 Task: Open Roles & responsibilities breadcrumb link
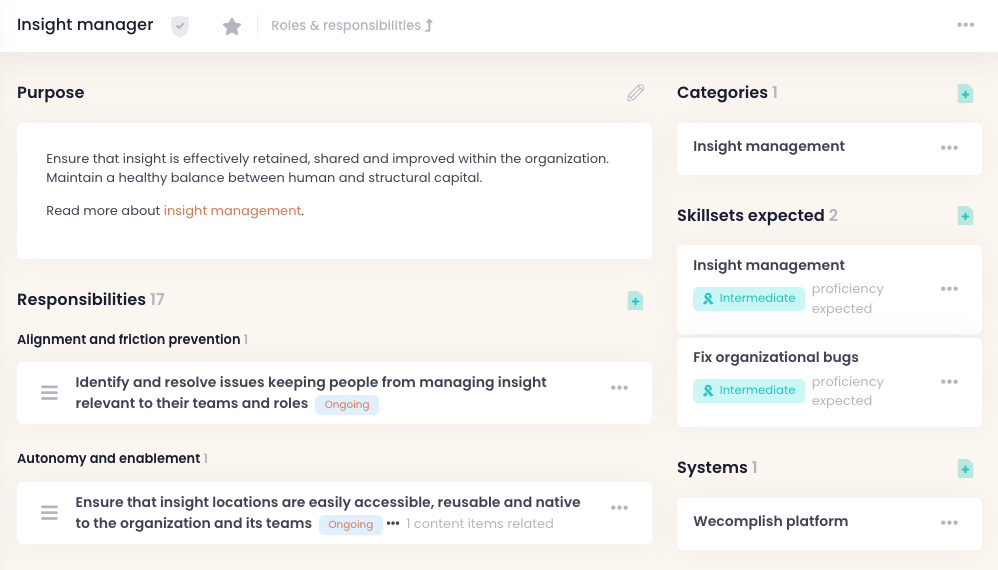point(351,26)
